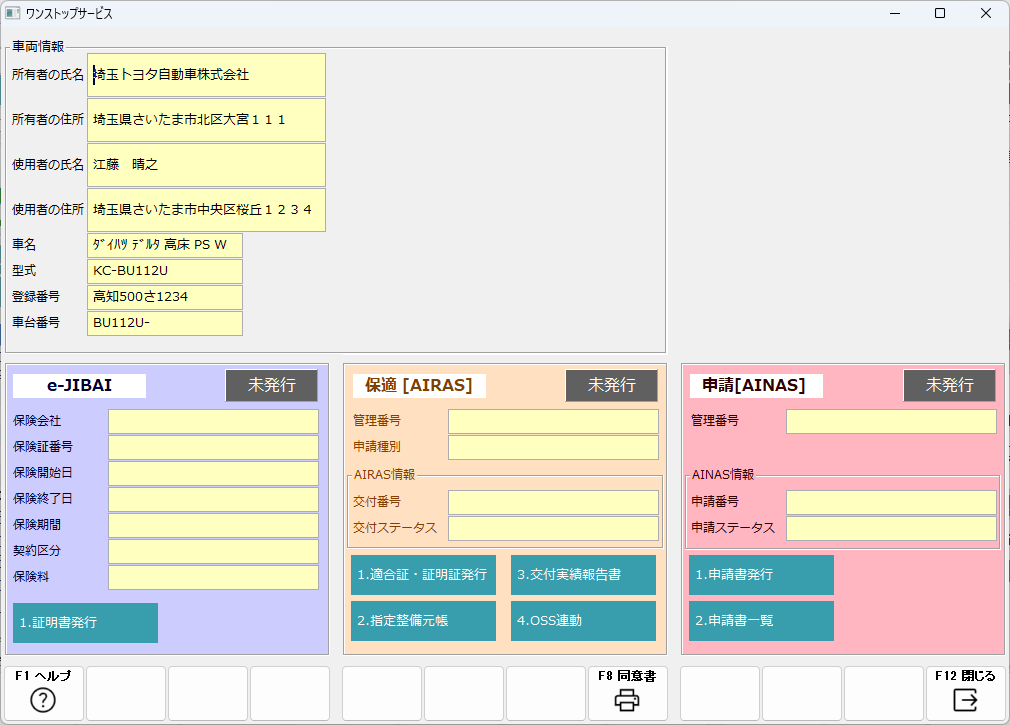Screen dimensions: 1010x725
Task: Click the 未発行 status in e-JIBAI panel
Action: (271, 386)
